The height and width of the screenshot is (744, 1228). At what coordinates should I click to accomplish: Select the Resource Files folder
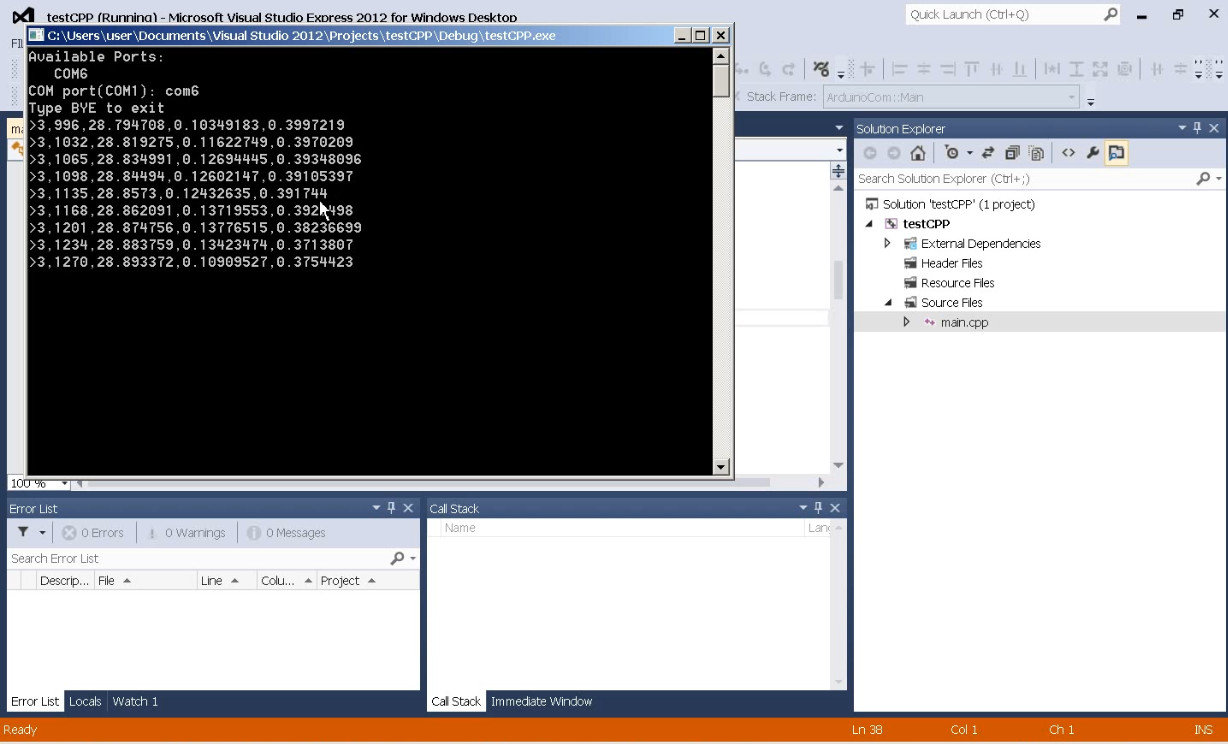click(948, 283)
